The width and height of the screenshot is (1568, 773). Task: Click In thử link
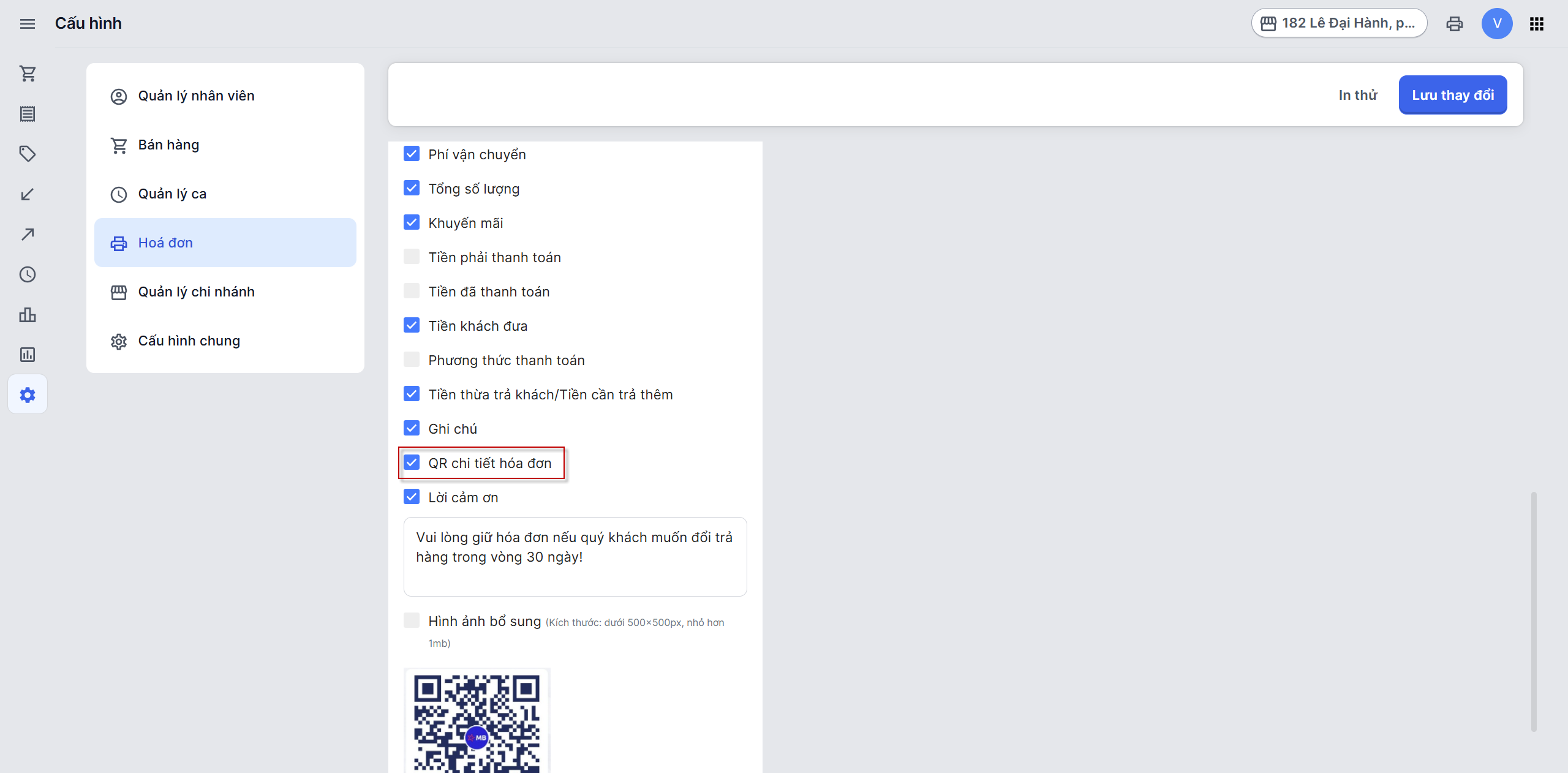[1357, 95]
